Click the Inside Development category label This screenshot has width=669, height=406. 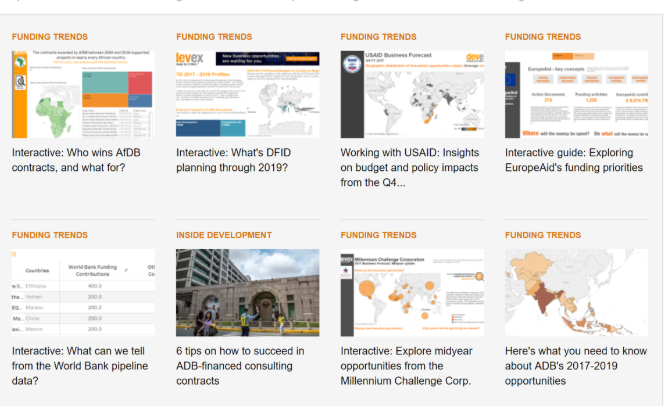click(x=224, y=235)
